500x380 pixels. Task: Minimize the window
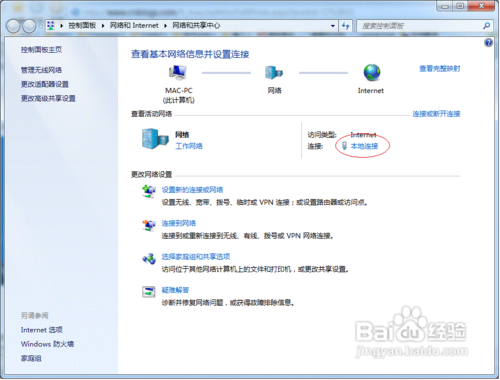[x=445, y=6]
